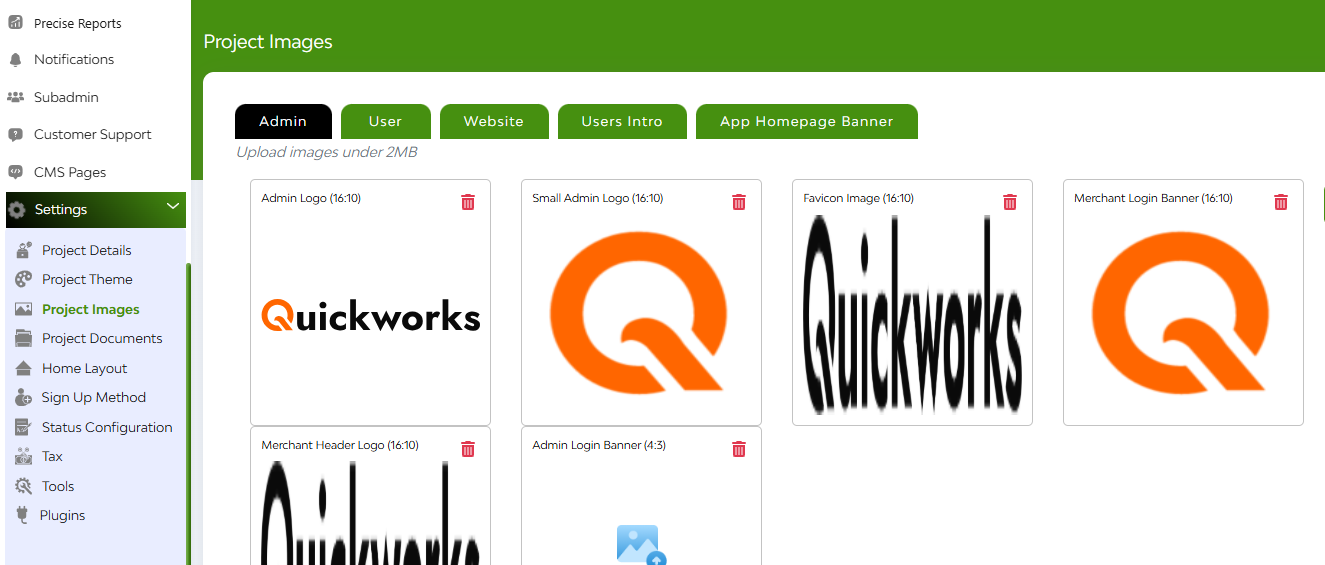The height and width of the screenshot is (565, 1325).
Task: Click the 'Admin Logo (16:10)' label
Action: pyautogui.click(x=311, y=198)
